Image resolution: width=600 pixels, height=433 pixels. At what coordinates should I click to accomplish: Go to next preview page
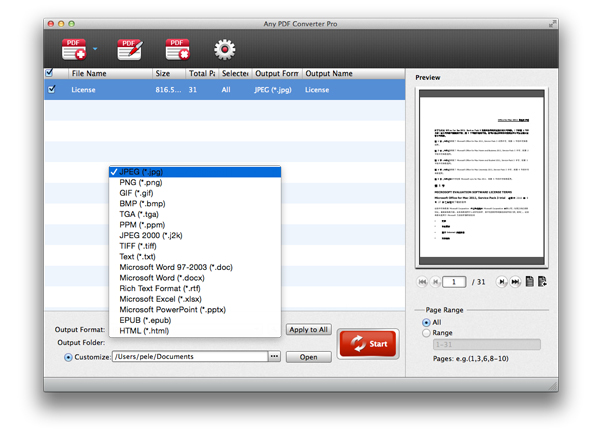pos(501,282)
